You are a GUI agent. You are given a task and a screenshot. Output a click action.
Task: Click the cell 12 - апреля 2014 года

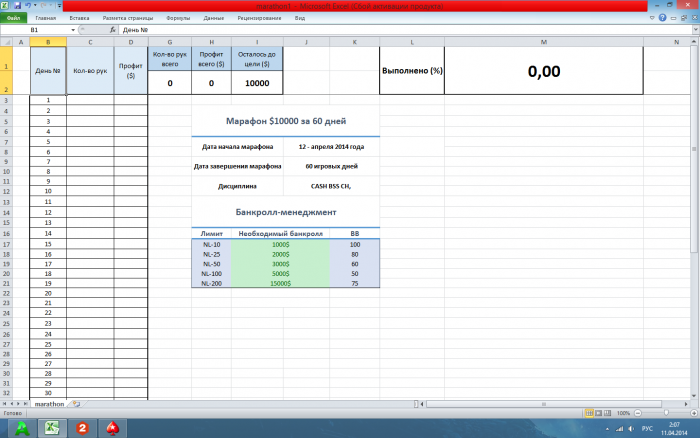pyautogui.click(x=331, y=146)
